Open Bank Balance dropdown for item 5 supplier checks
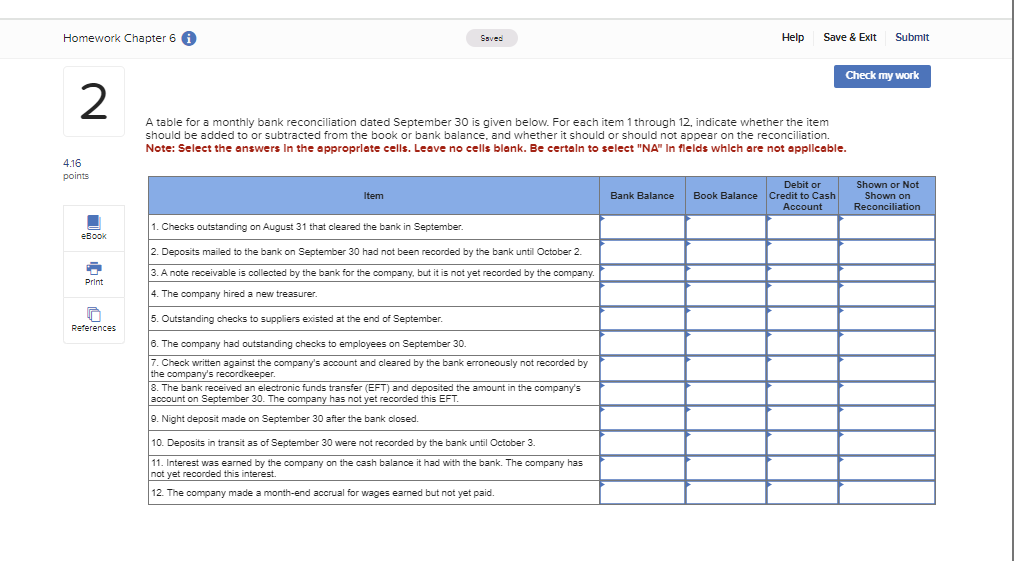This screenshot has height=561, width=1014. pyautogui.click(x=642, y=319)
